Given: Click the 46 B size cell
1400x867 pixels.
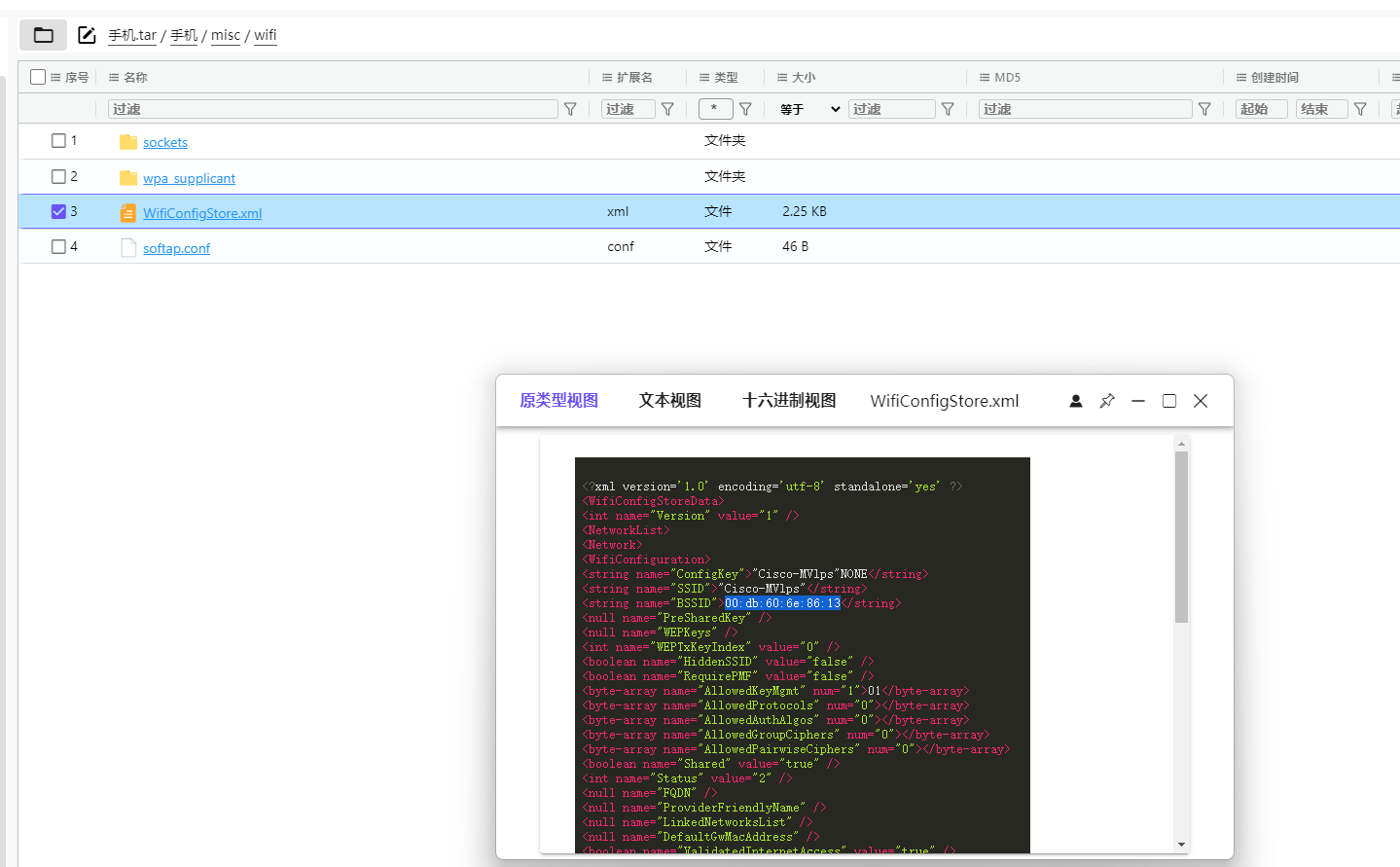Looking at the screenshot, I should point(795,246).
